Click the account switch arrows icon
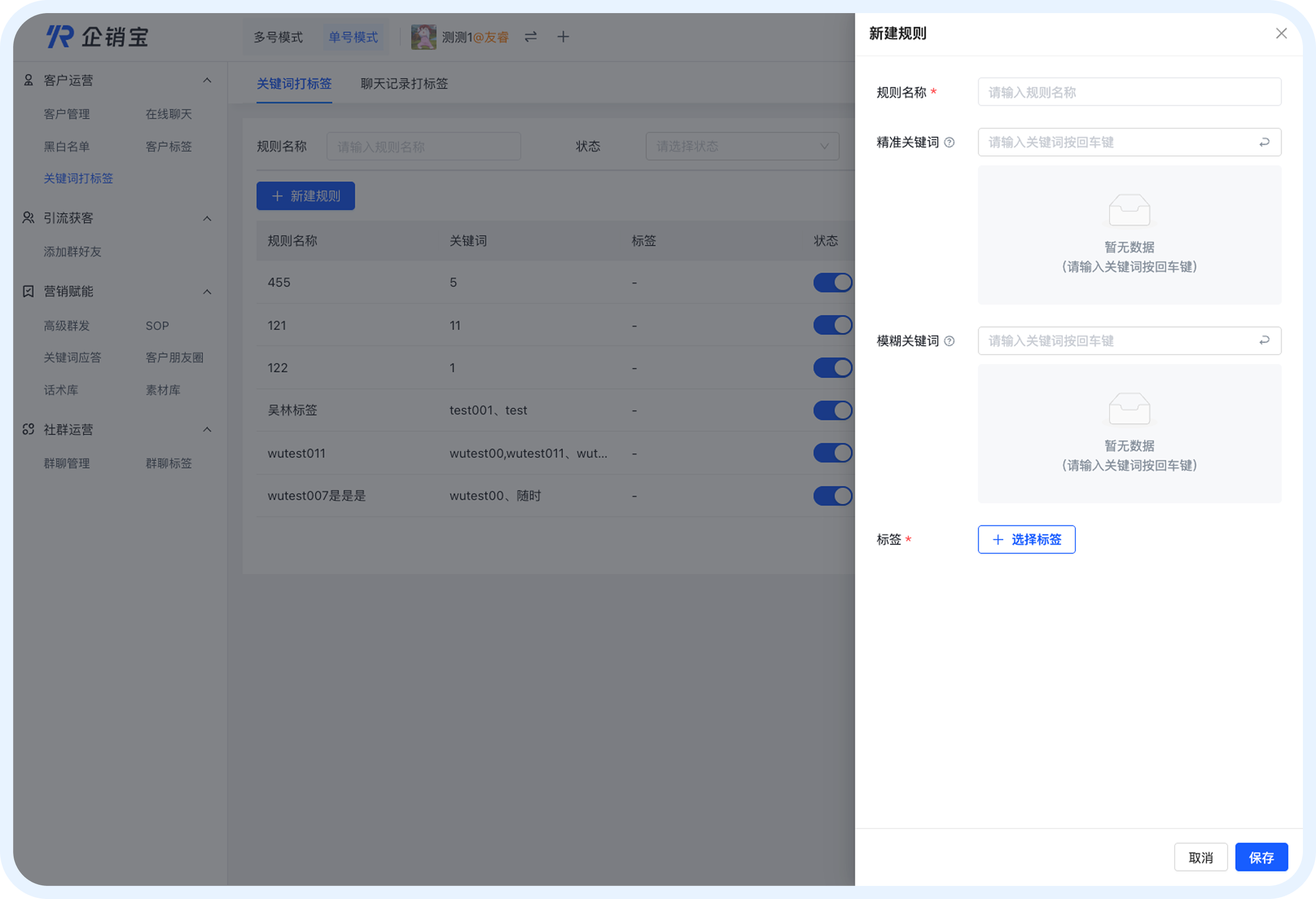This screenshot has height=899, width=1316. point(530,37)
